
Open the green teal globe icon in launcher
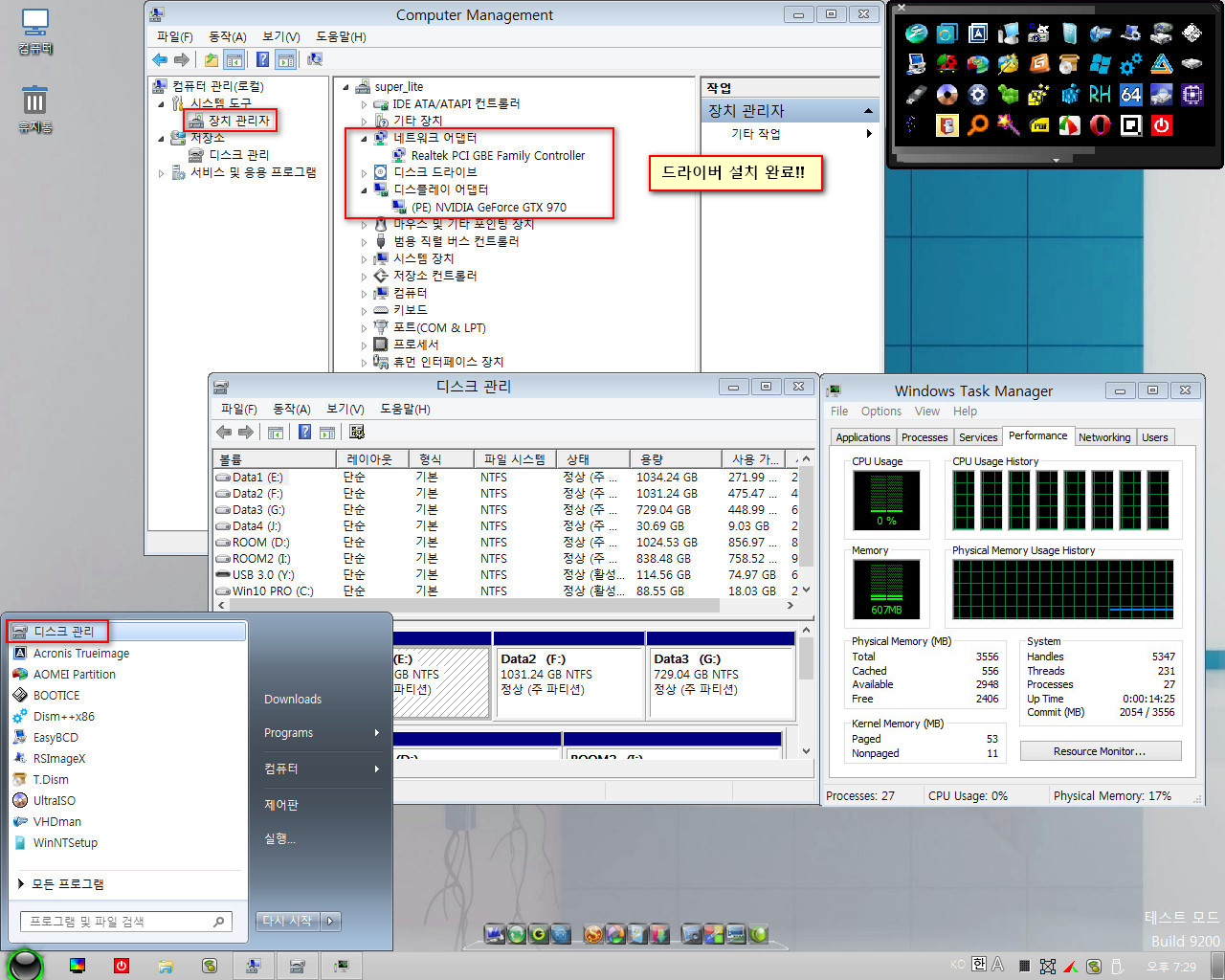916,33
